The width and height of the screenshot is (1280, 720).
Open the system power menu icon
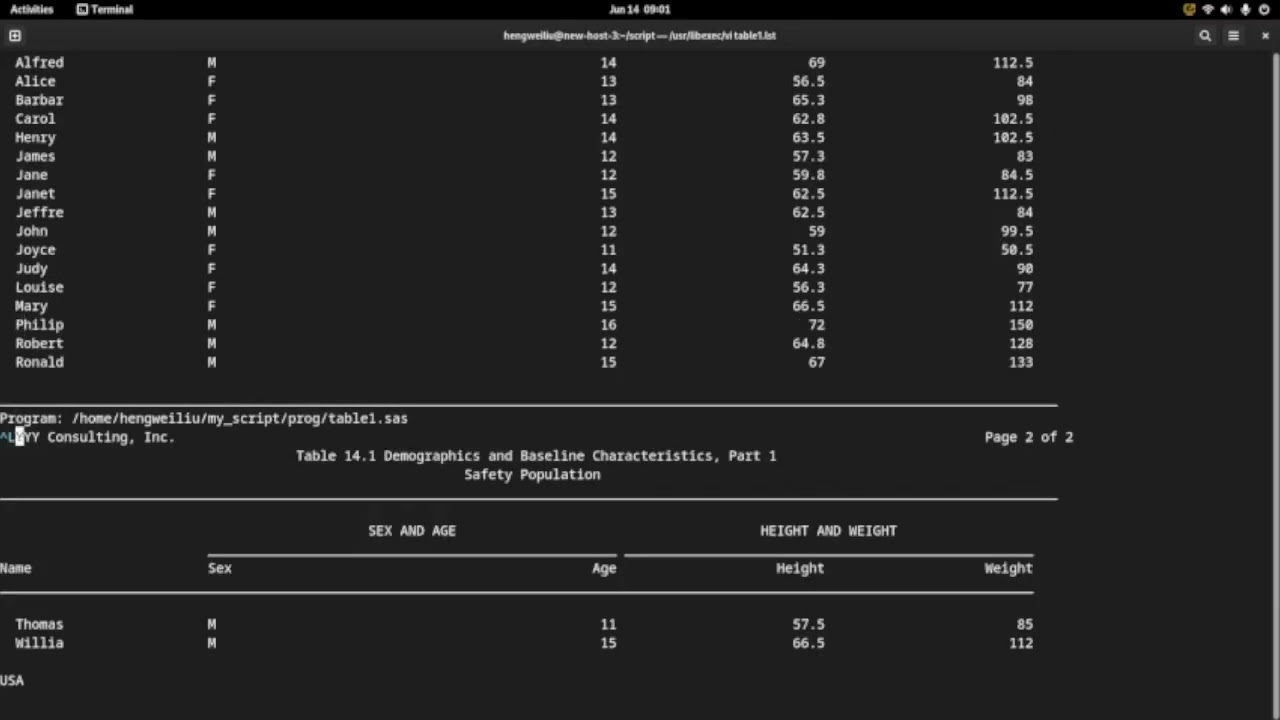[x=1265, y=9]
